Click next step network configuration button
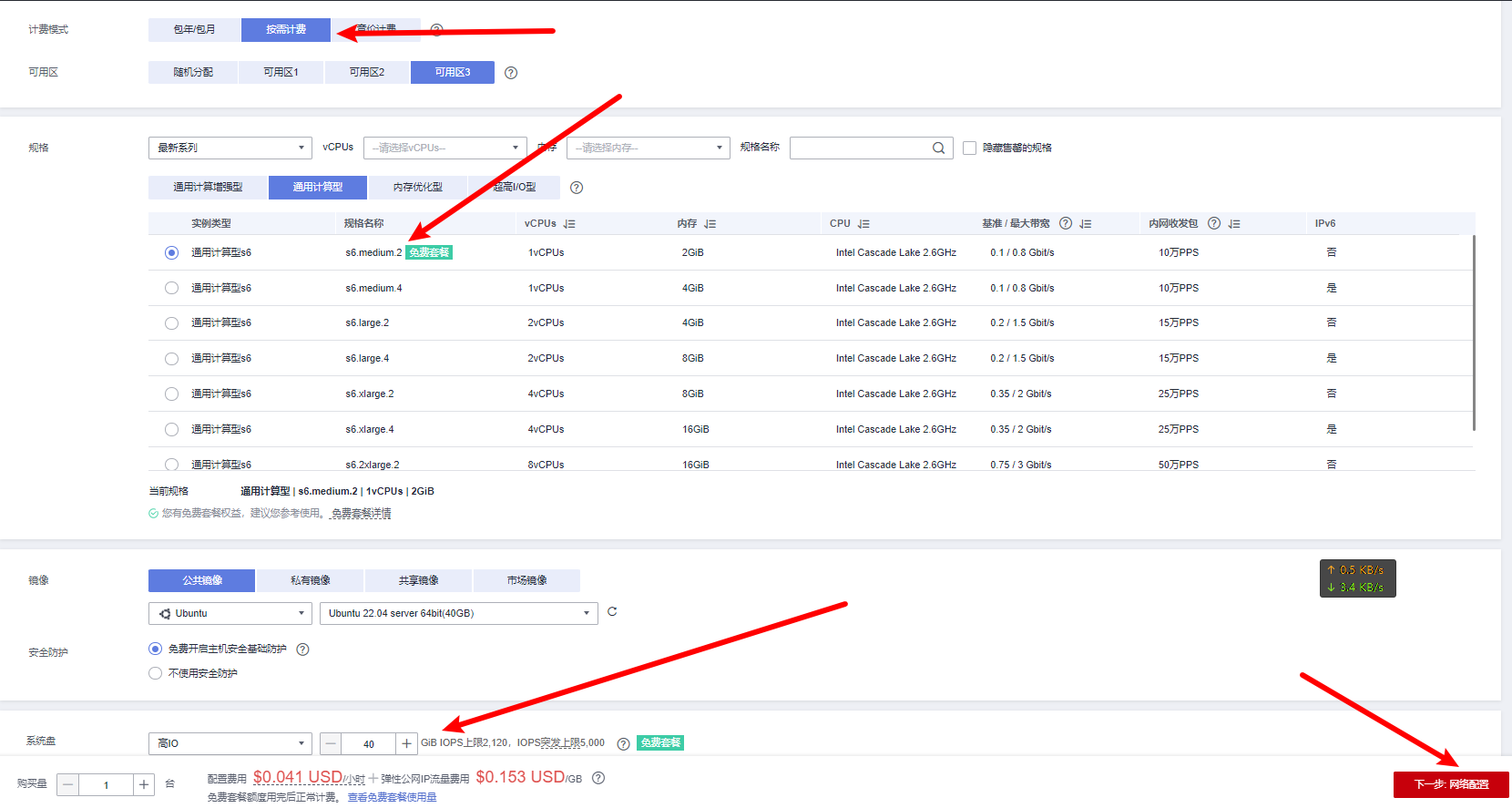 [x=1450, y=784]
